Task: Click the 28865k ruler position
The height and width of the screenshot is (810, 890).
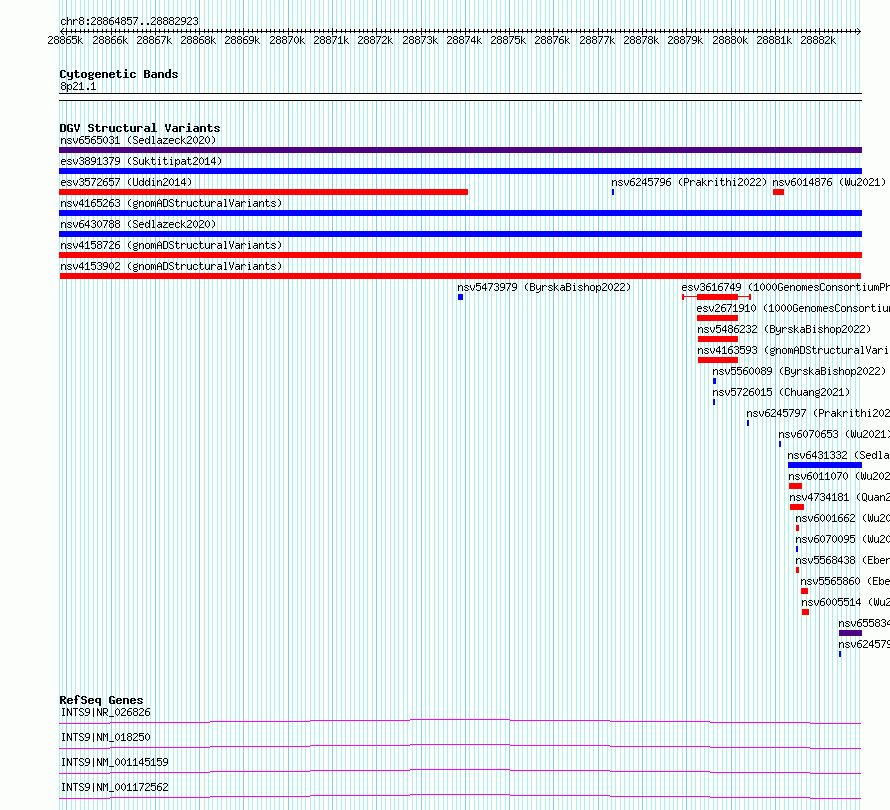Action: pyautogui.click(x=65, y=41)
